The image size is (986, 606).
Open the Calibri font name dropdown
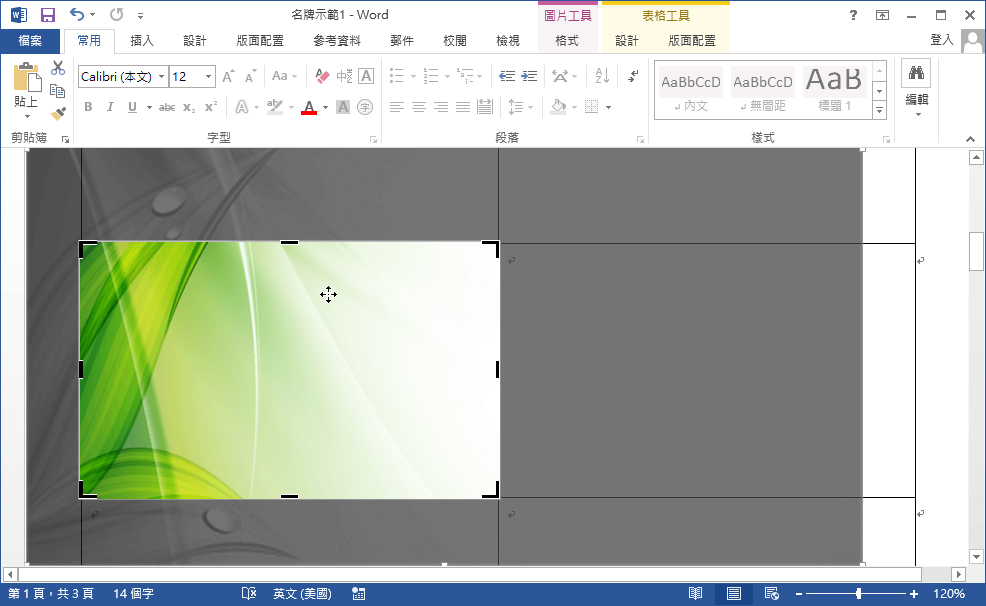tap(161, 76)
